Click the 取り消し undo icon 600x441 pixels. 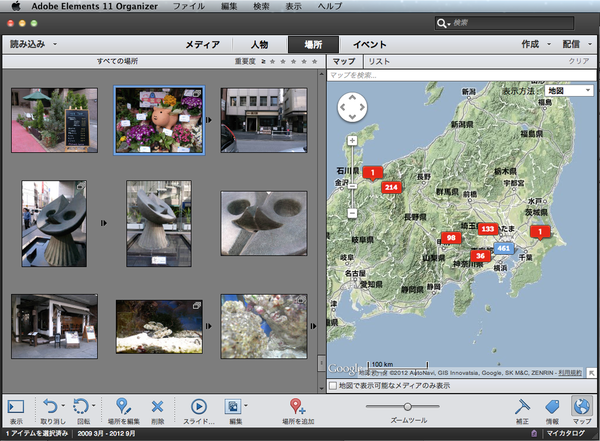(x=50, y=406)
